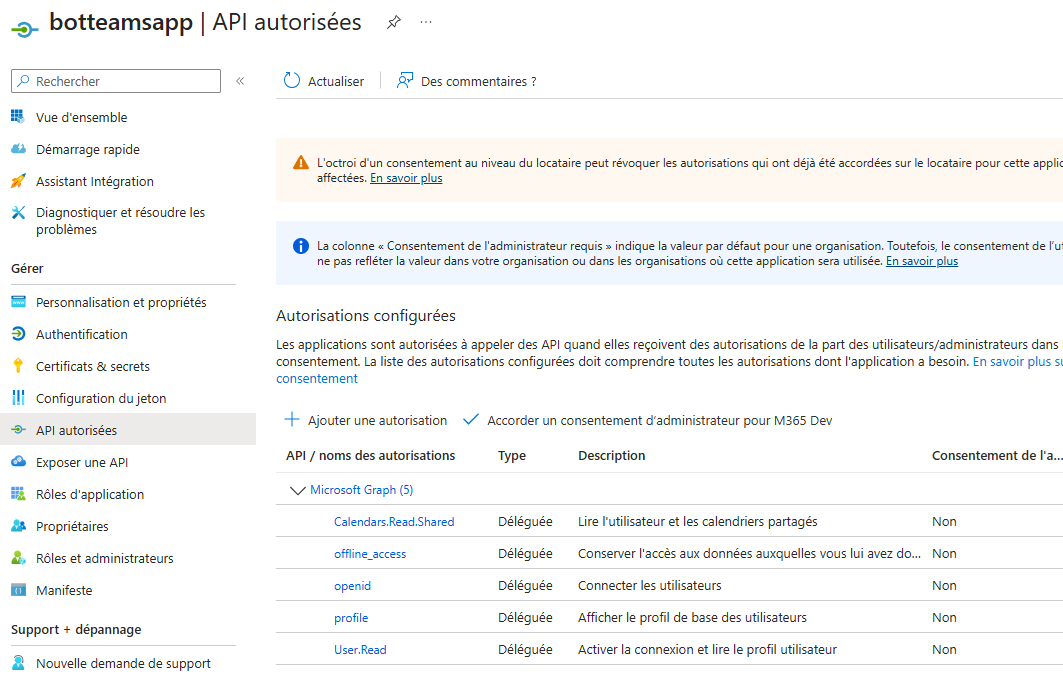Viewport: 1063px width, 680px height.
Task: Click the Rôles d'application icon
Action: pos(18,494)
